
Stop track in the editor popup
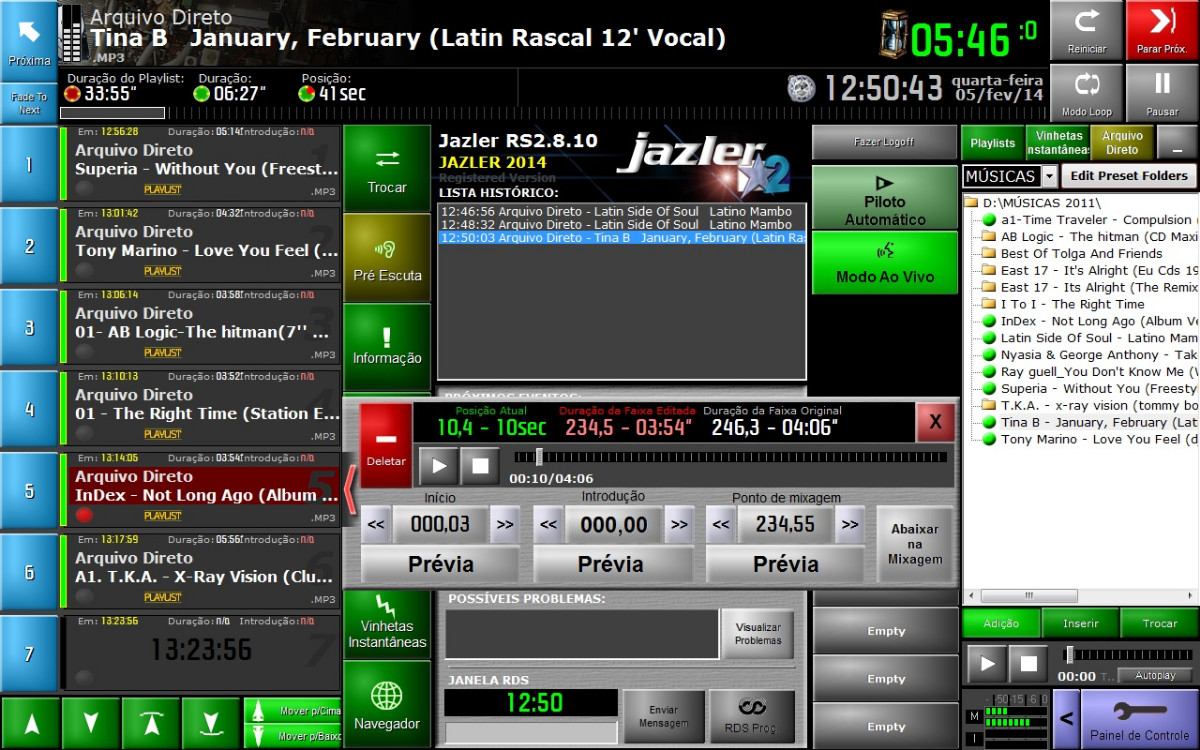point(480,466)
